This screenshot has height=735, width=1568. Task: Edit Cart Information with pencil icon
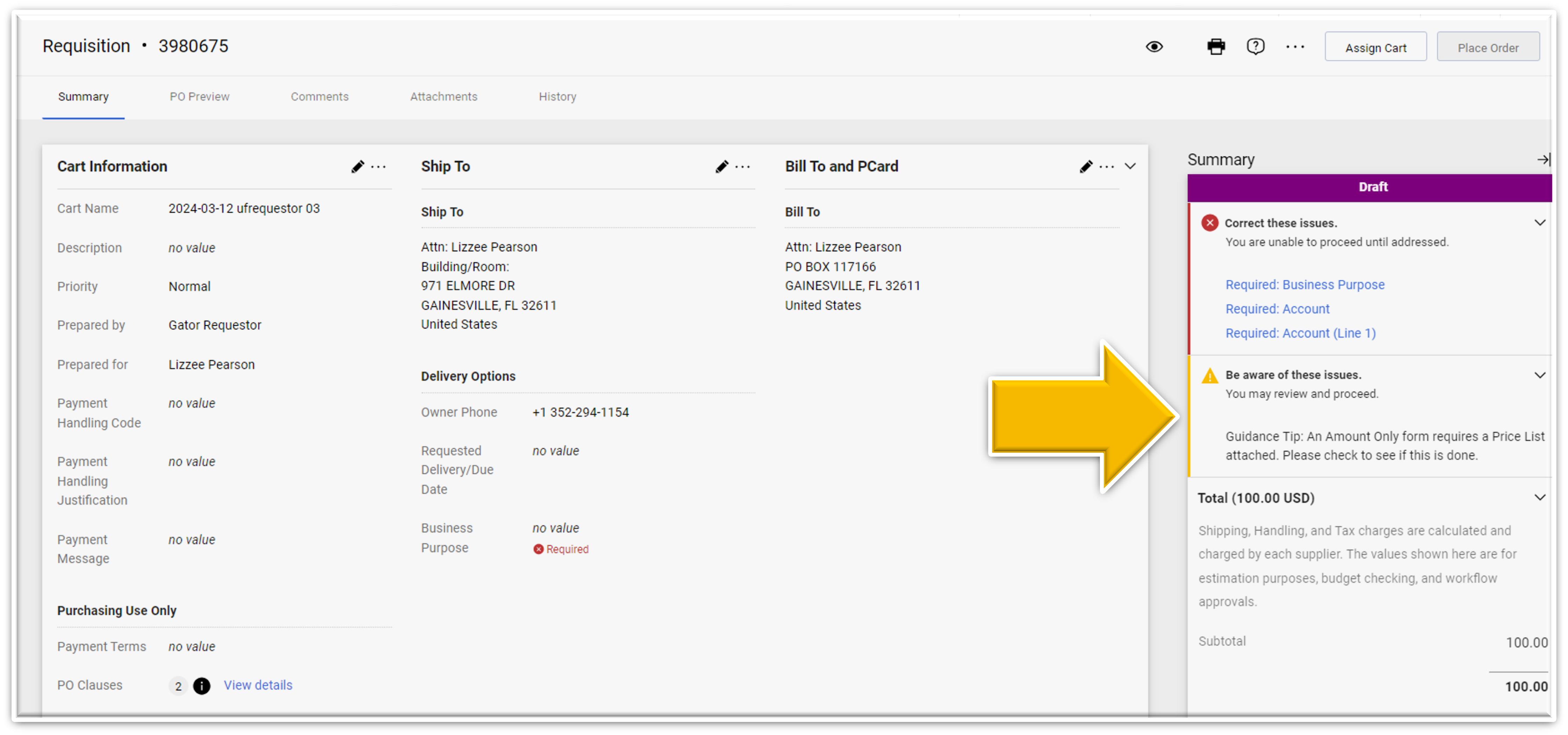(357, 167)
